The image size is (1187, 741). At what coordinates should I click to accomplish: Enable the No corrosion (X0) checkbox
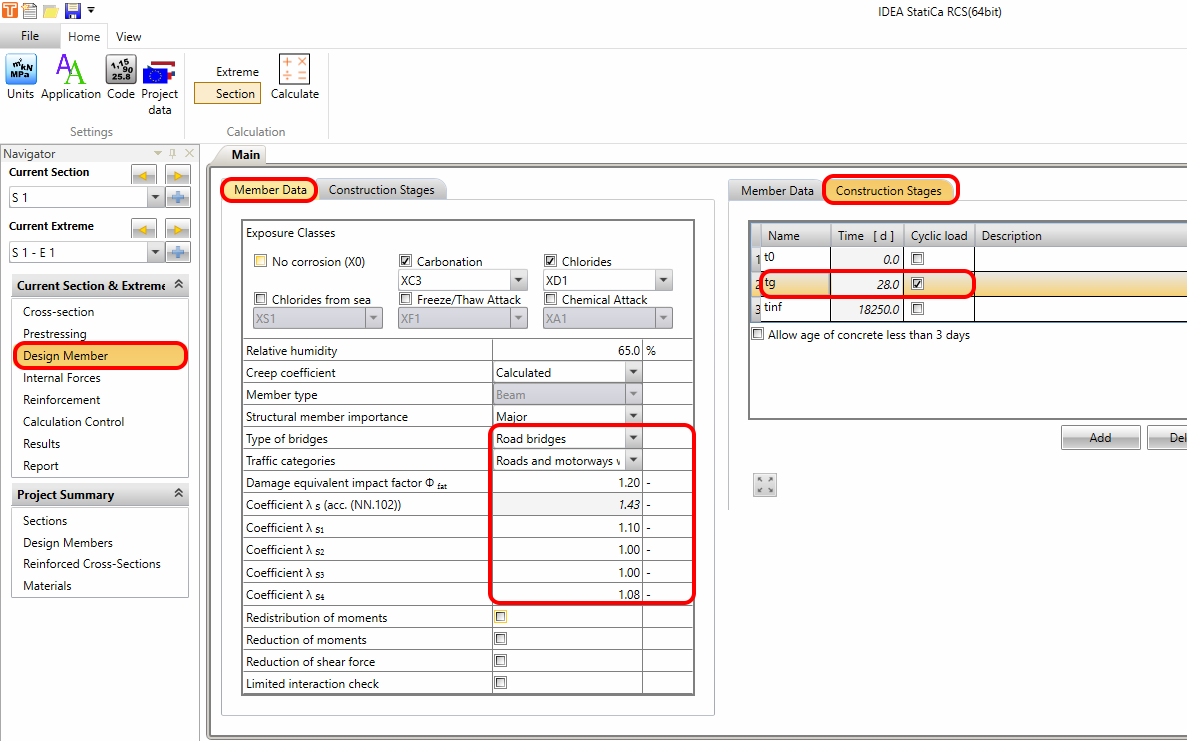260,262
